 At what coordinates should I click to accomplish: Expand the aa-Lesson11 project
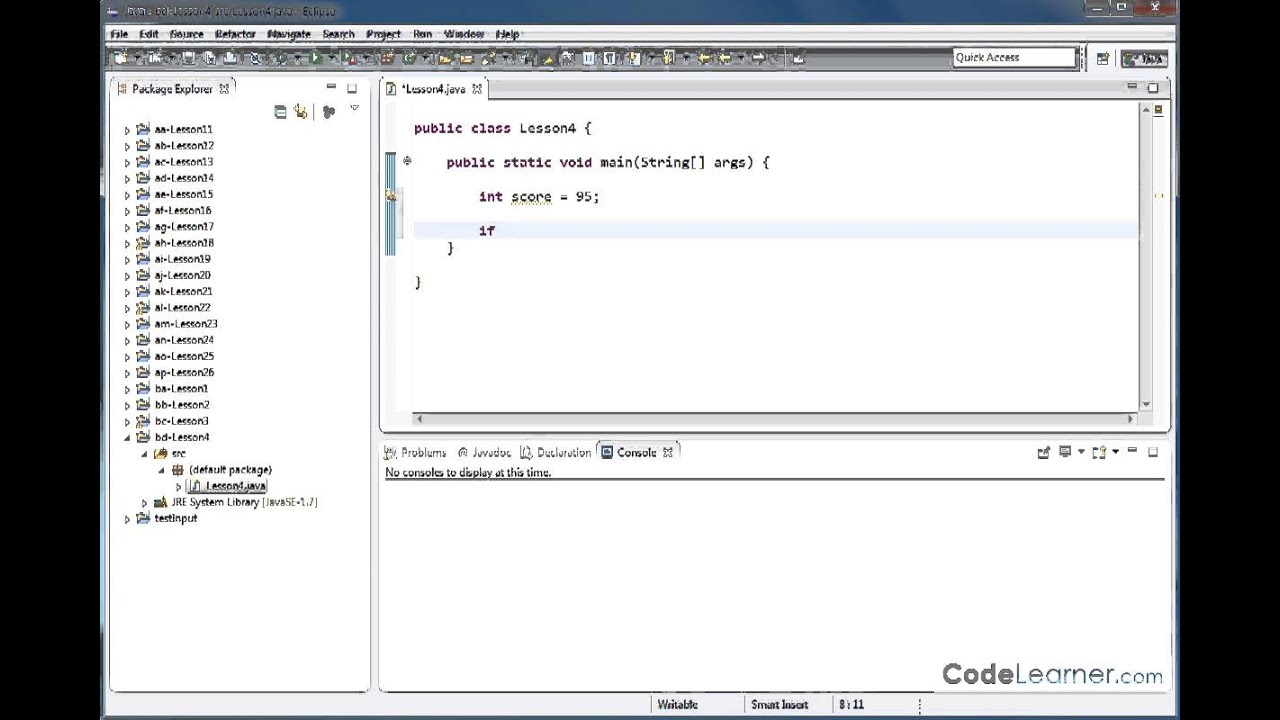pyautogui.click(x=127, y=130)
